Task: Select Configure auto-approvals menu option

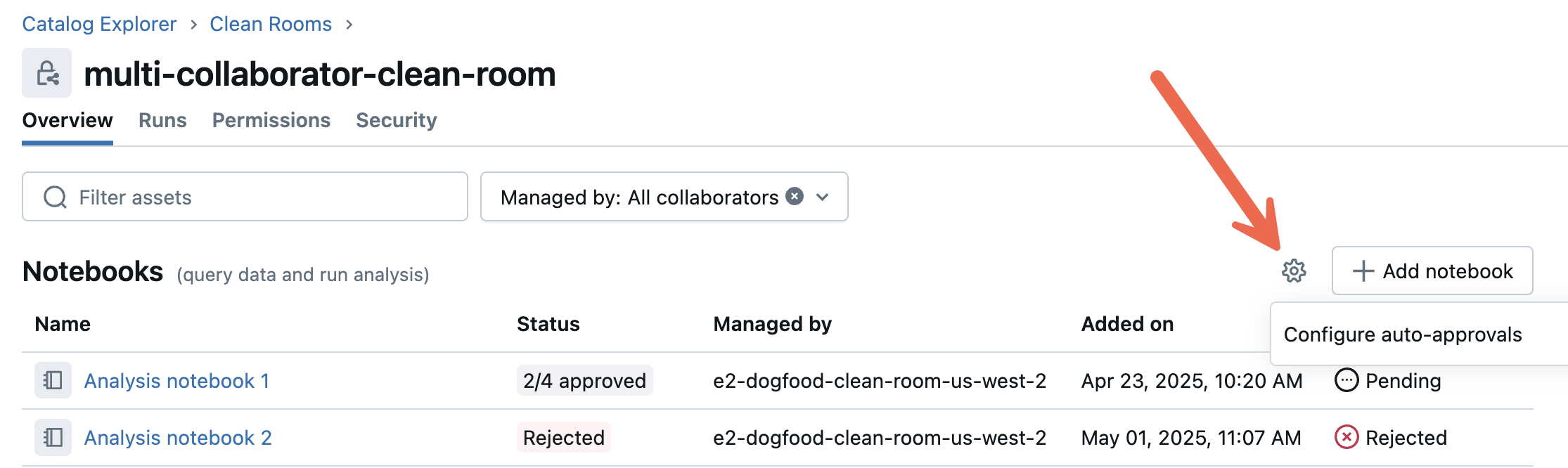Action: tap(1402, 334)
